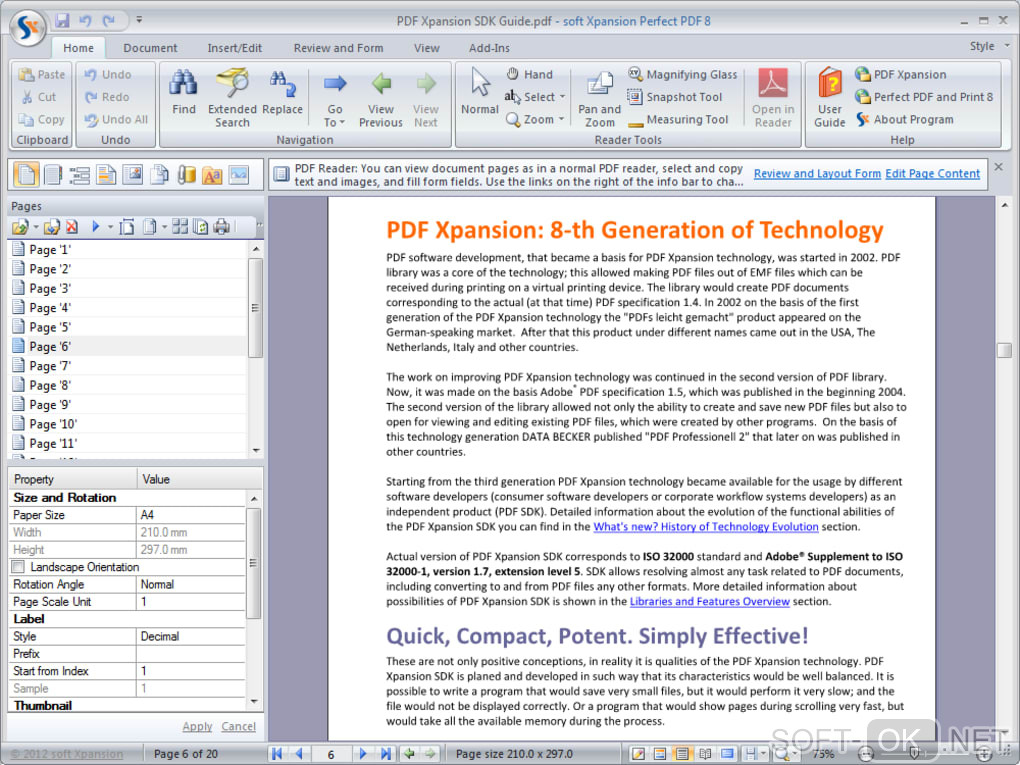Open the Style dropdown in ribbon

coord(989,46)
